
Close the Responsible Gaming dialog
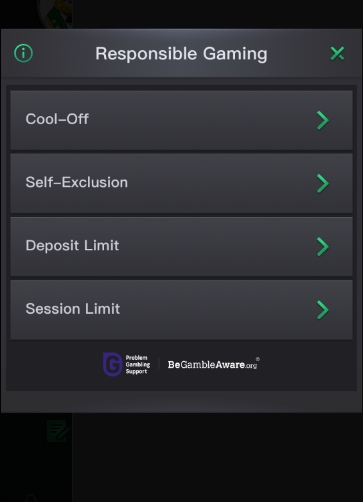click(337, 53)
